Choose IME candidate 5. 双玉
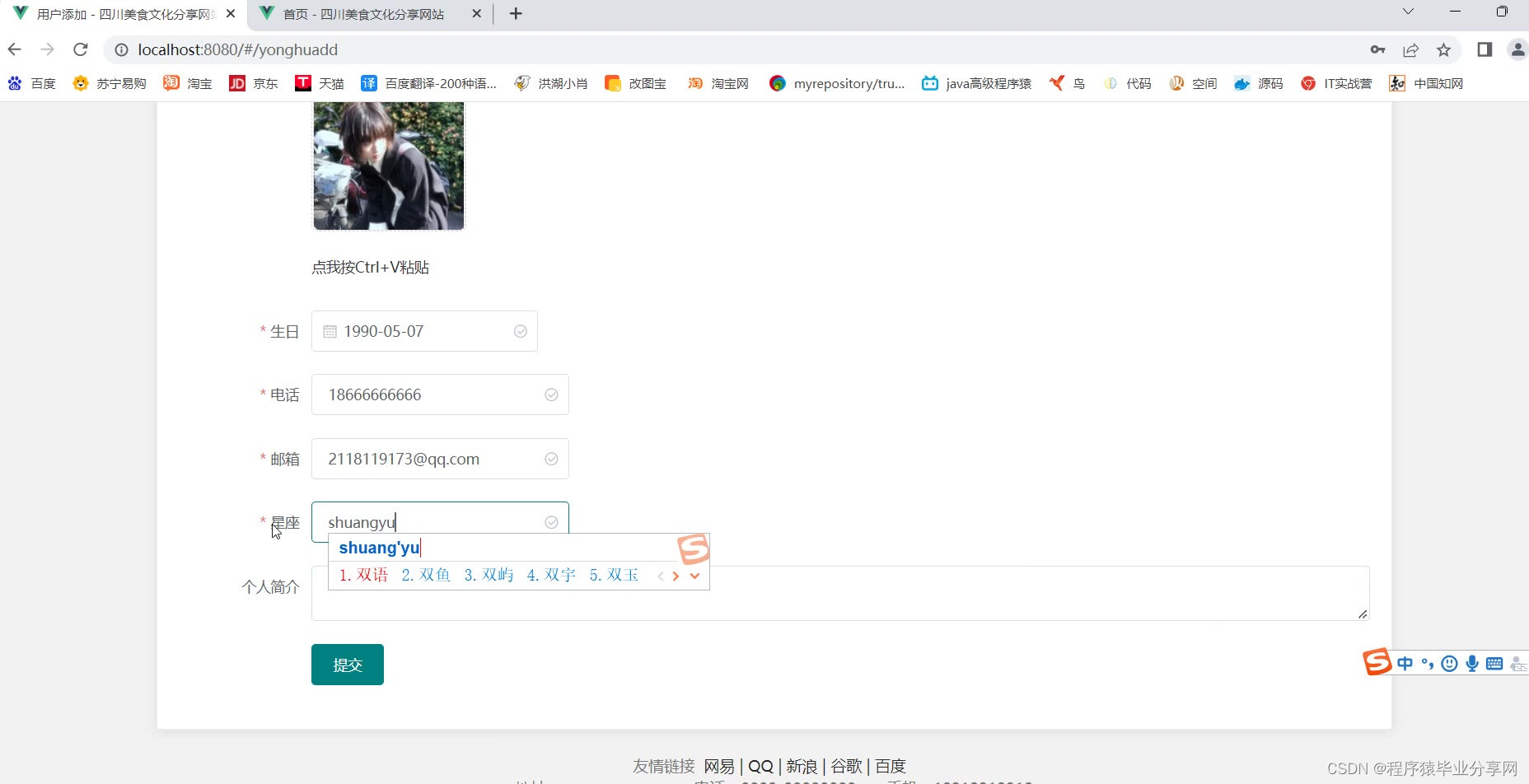1529x784 pixels. [614, 575]
